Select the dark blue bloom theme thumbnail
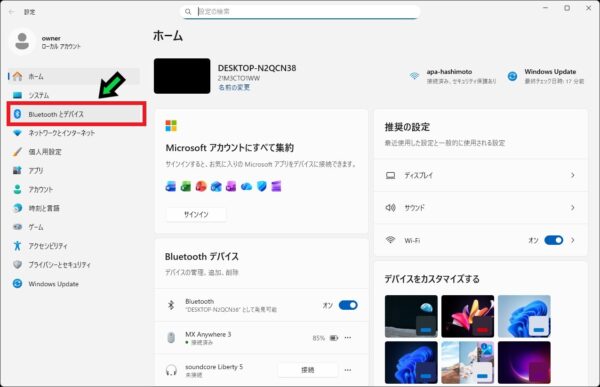The height and width of the screenshot is (387, 600). click(411, 362)
